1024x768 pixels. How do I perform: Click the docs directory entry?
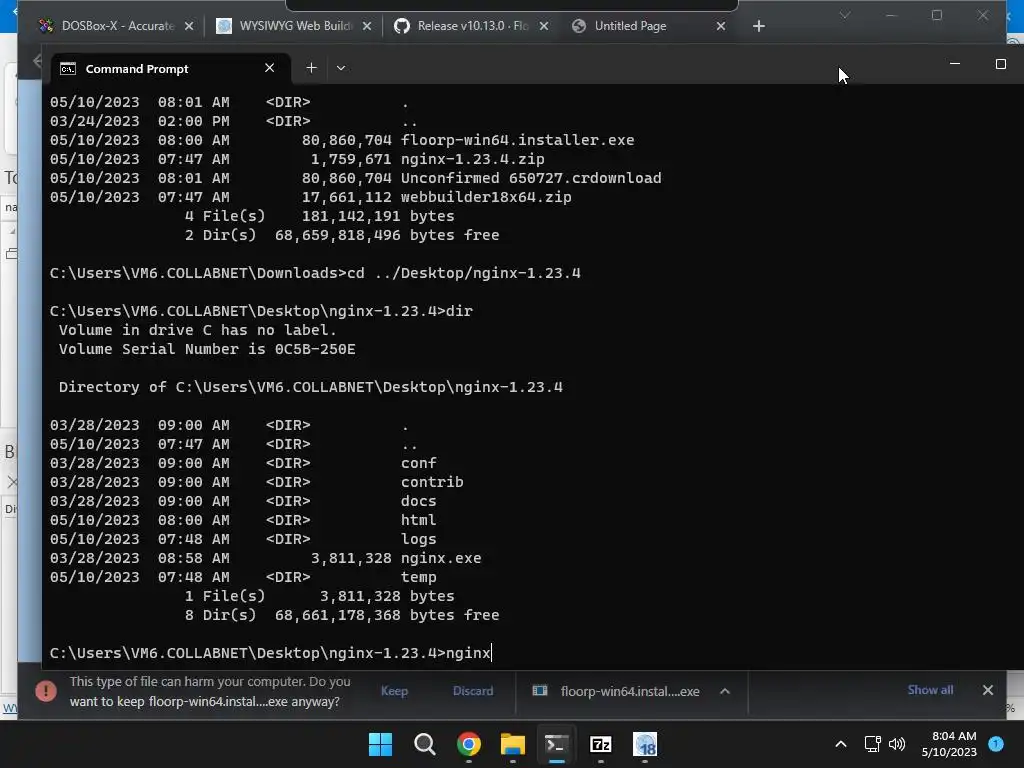pos(419,501)
